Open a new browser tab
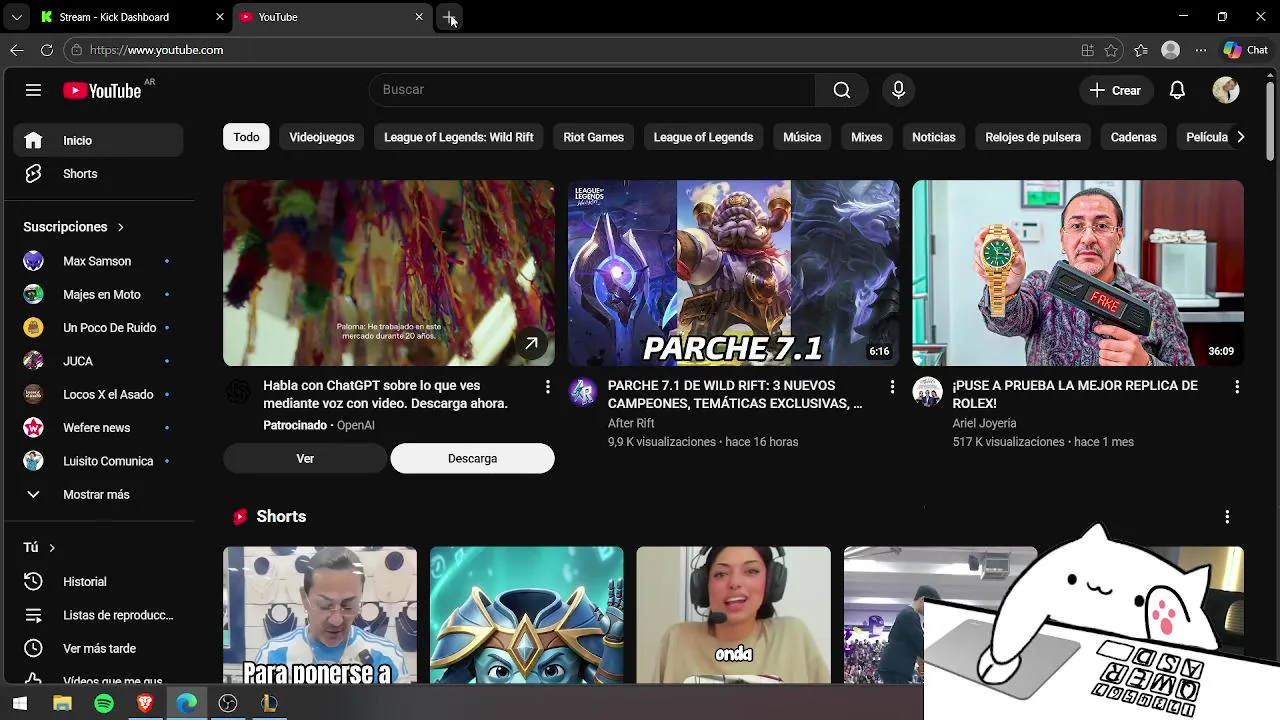 [450, 17]
